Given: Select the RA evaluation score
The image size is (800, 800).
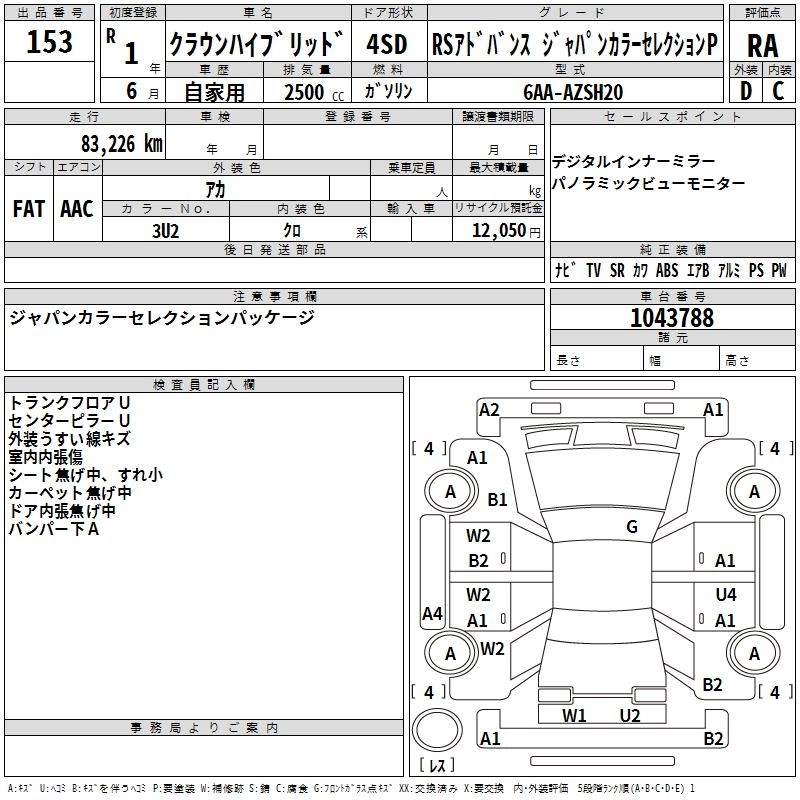Looking at the screenshot, I should pyautogui.click(x=762, y=43).
